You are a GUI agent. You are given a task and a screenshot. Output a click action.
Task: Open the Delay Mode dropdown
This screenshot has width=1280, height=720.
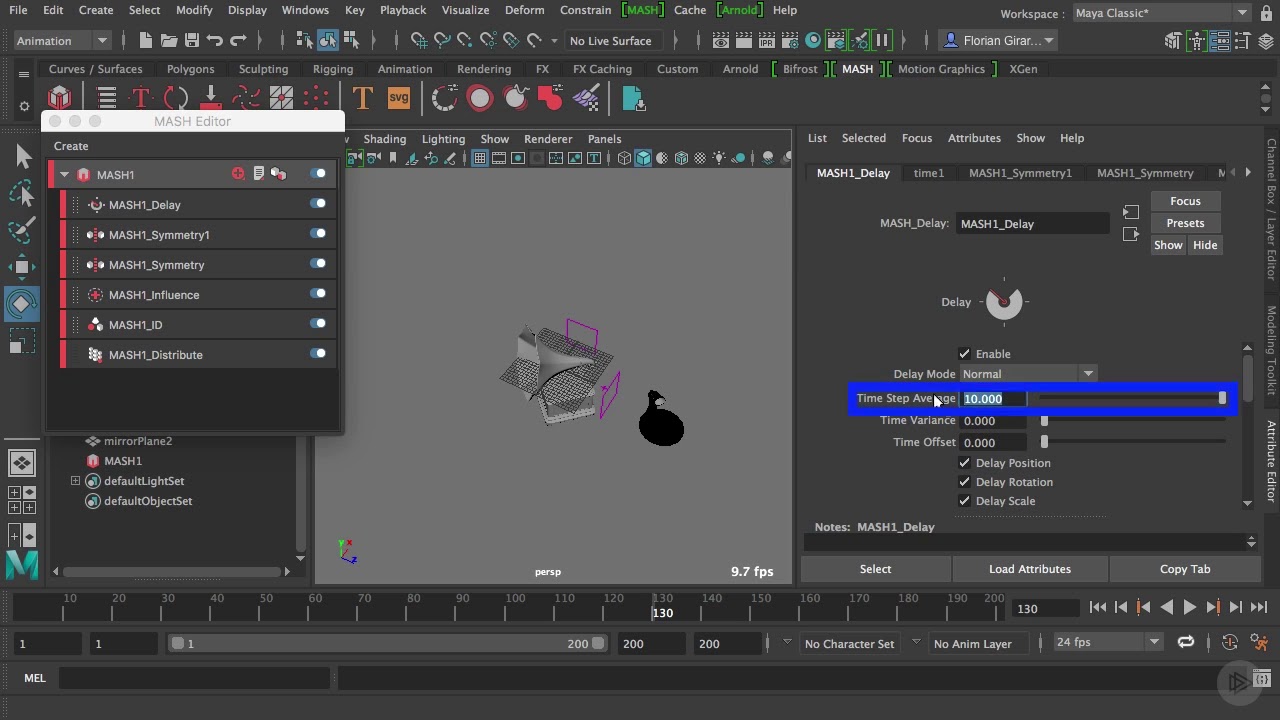coord(1028,374)
